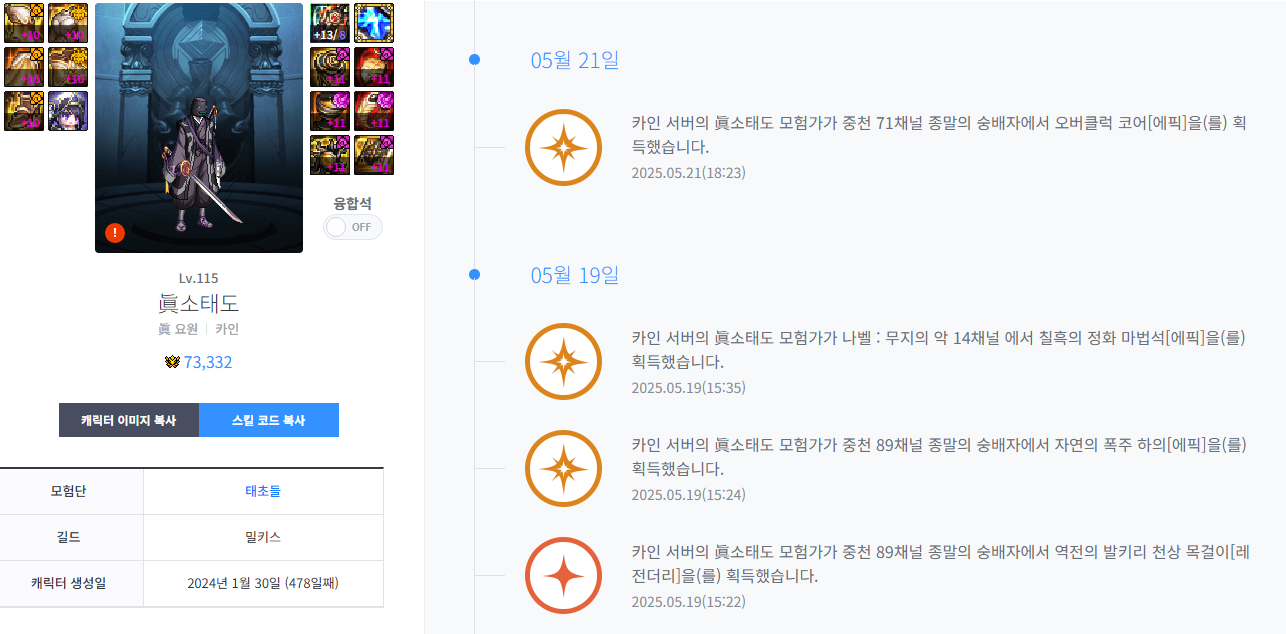This screenshot has height=634, width=1286.
Task: Open the 태초들 adventure group link
Action: pos(263,491)
